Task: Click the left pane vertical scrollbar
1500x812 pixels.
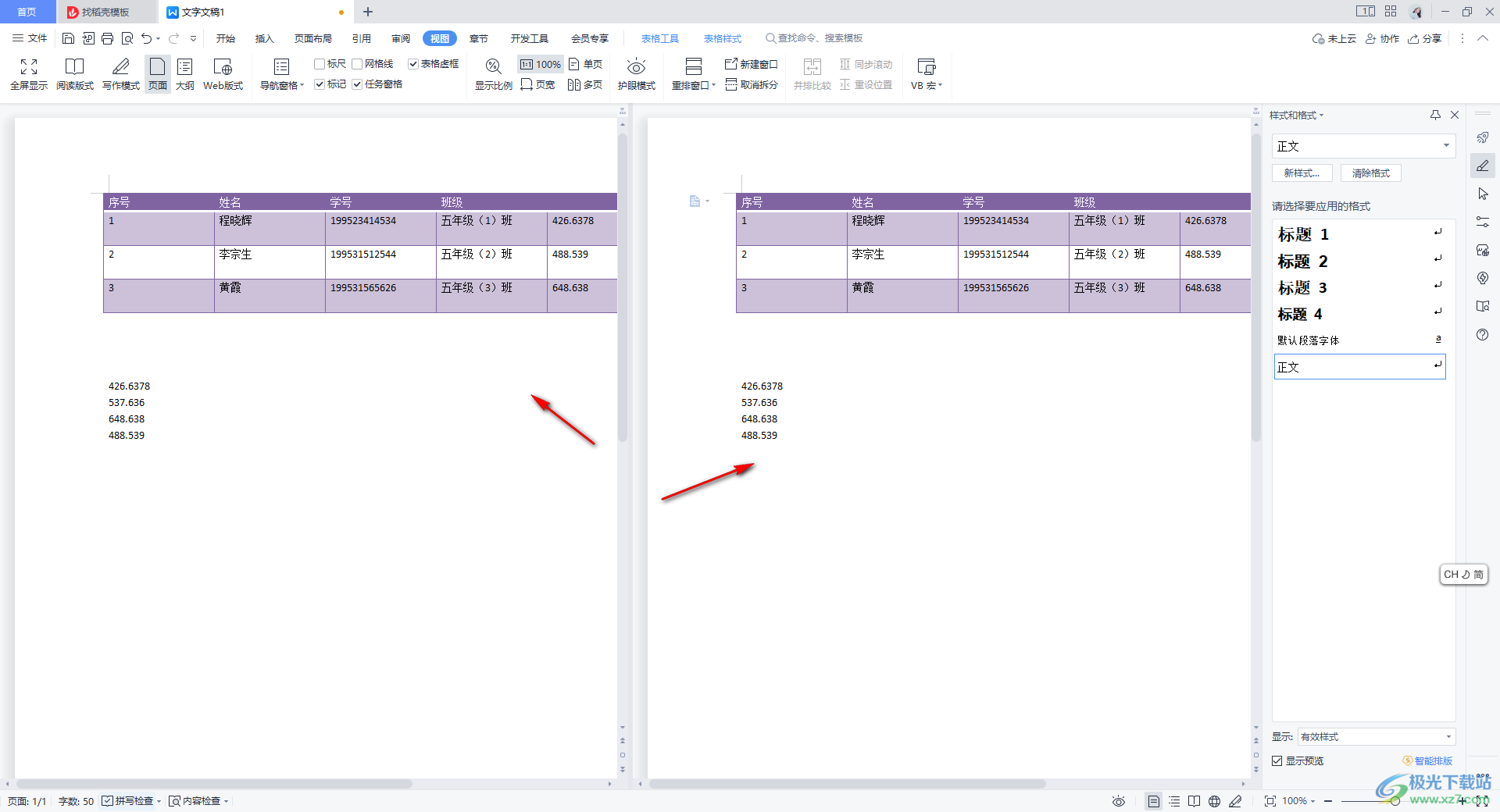Action: tap(623, 287)
